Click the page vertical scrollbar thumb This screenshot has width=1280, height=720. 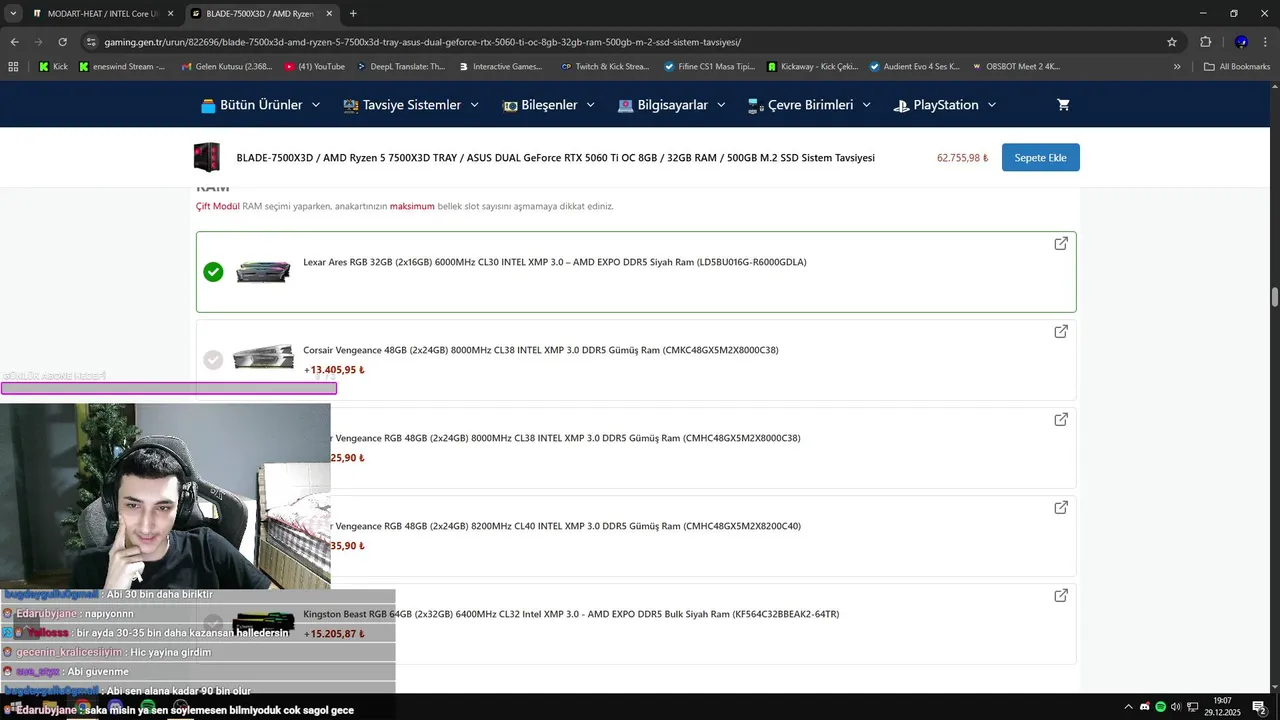[1274, 297]
